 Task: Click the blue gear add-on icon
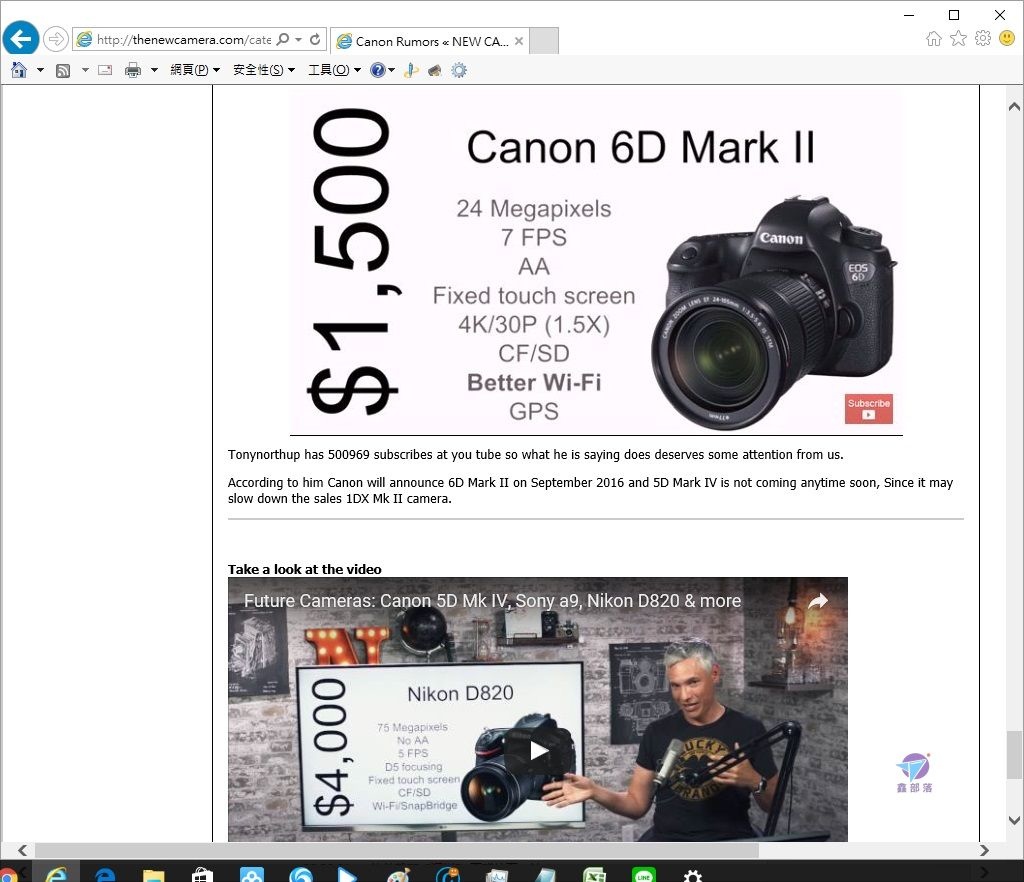pyautogui.click(x=459, y=70)
